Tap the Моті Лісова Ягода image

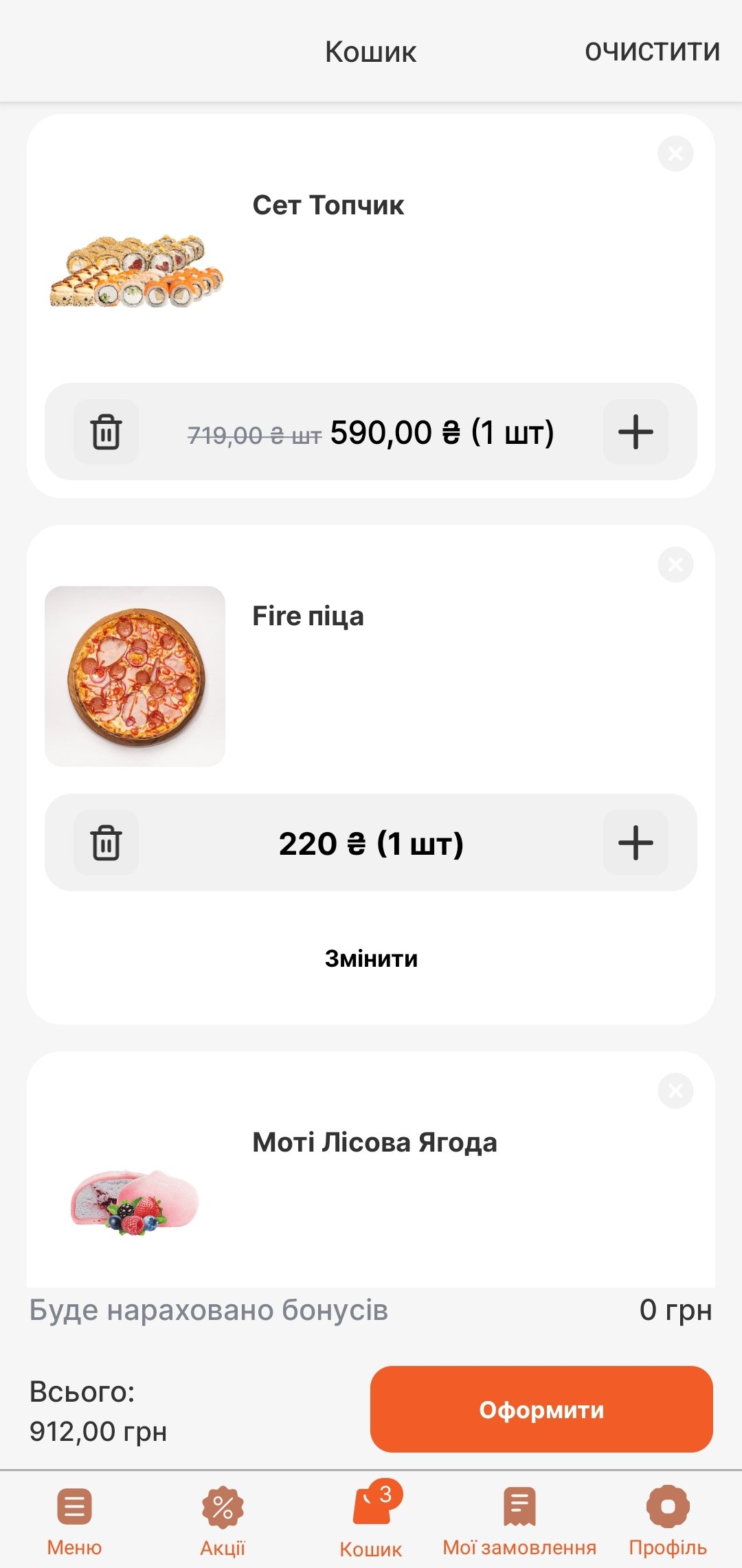[x=135, y=1201]
